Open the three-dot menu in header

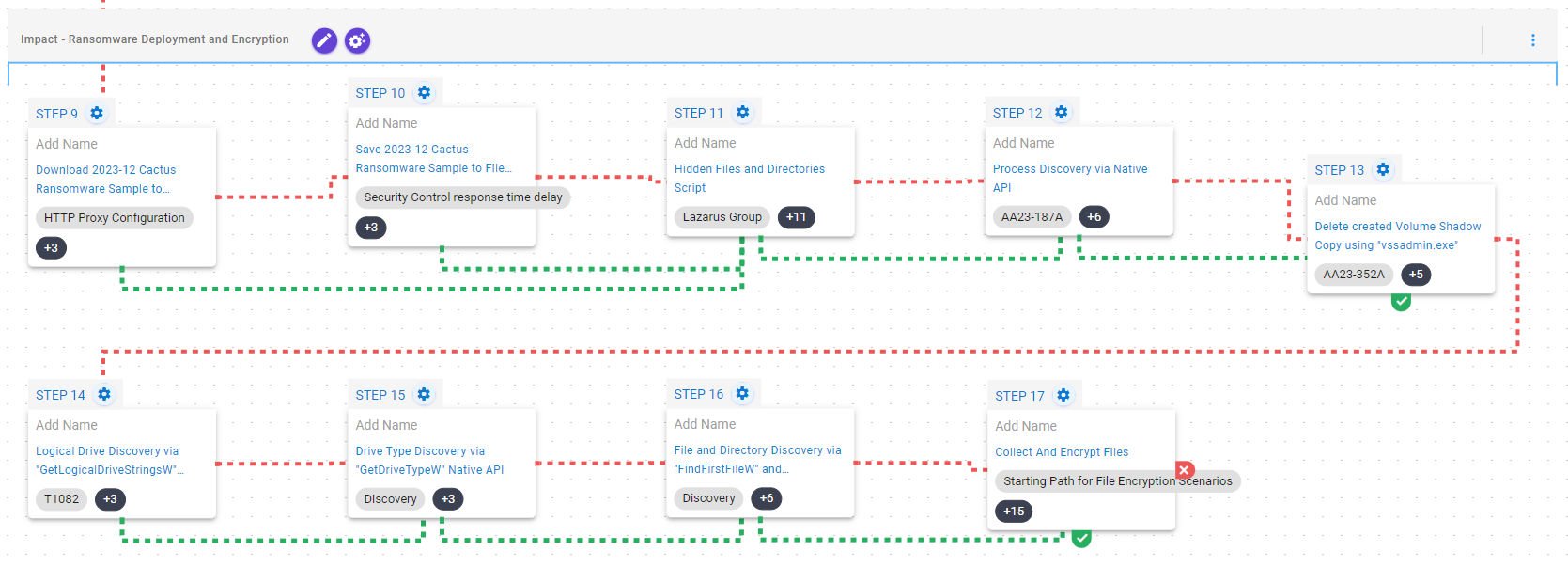point(1532,40)
